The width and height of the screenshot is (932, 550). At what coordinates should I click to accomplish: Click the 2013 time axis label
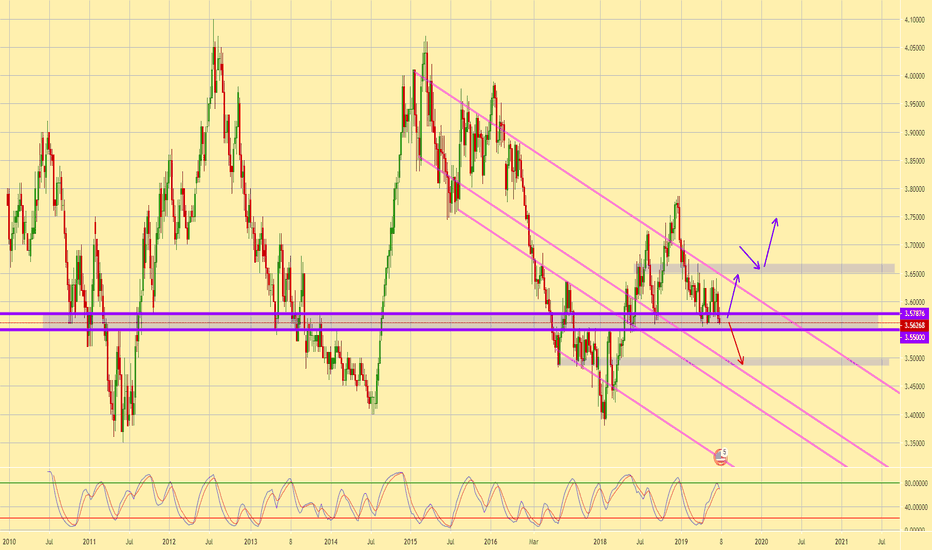click(x=250, y=542)
